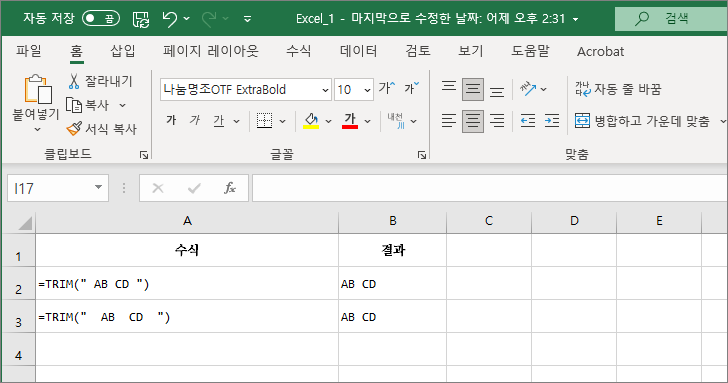Open the file name last-modified dropdown
The height and width of the screenshot is (383, 728).
point(576,19)
